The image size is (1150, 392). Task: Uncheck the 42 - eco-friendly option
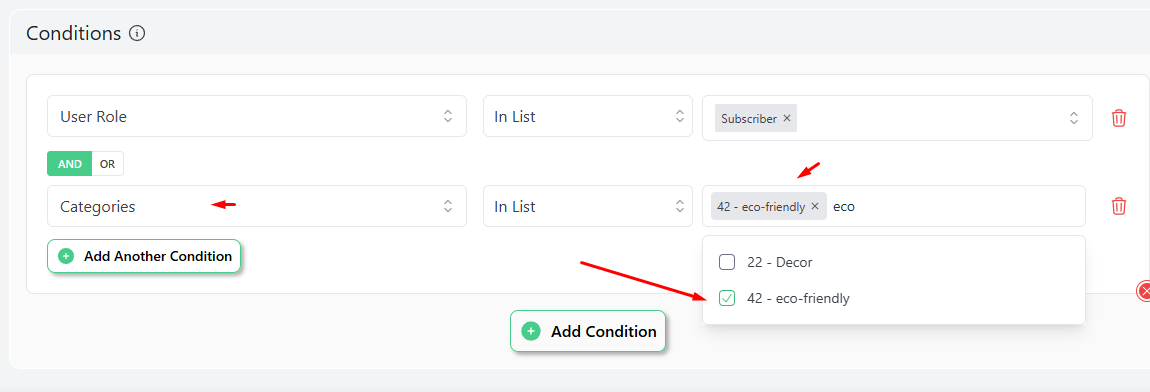[727, 298]
